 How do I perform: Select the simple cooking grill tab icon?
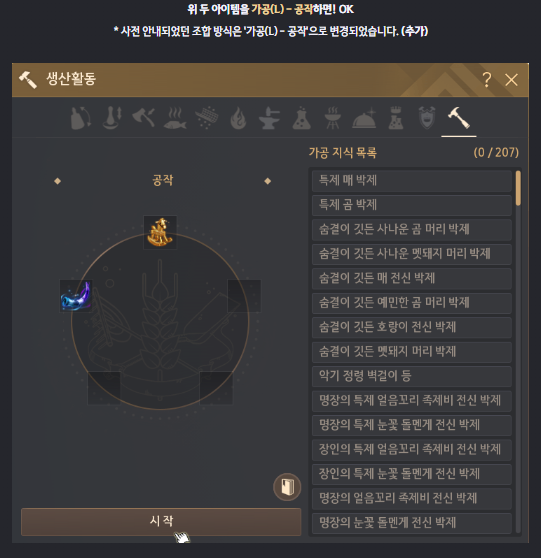[x=333, y=118]
